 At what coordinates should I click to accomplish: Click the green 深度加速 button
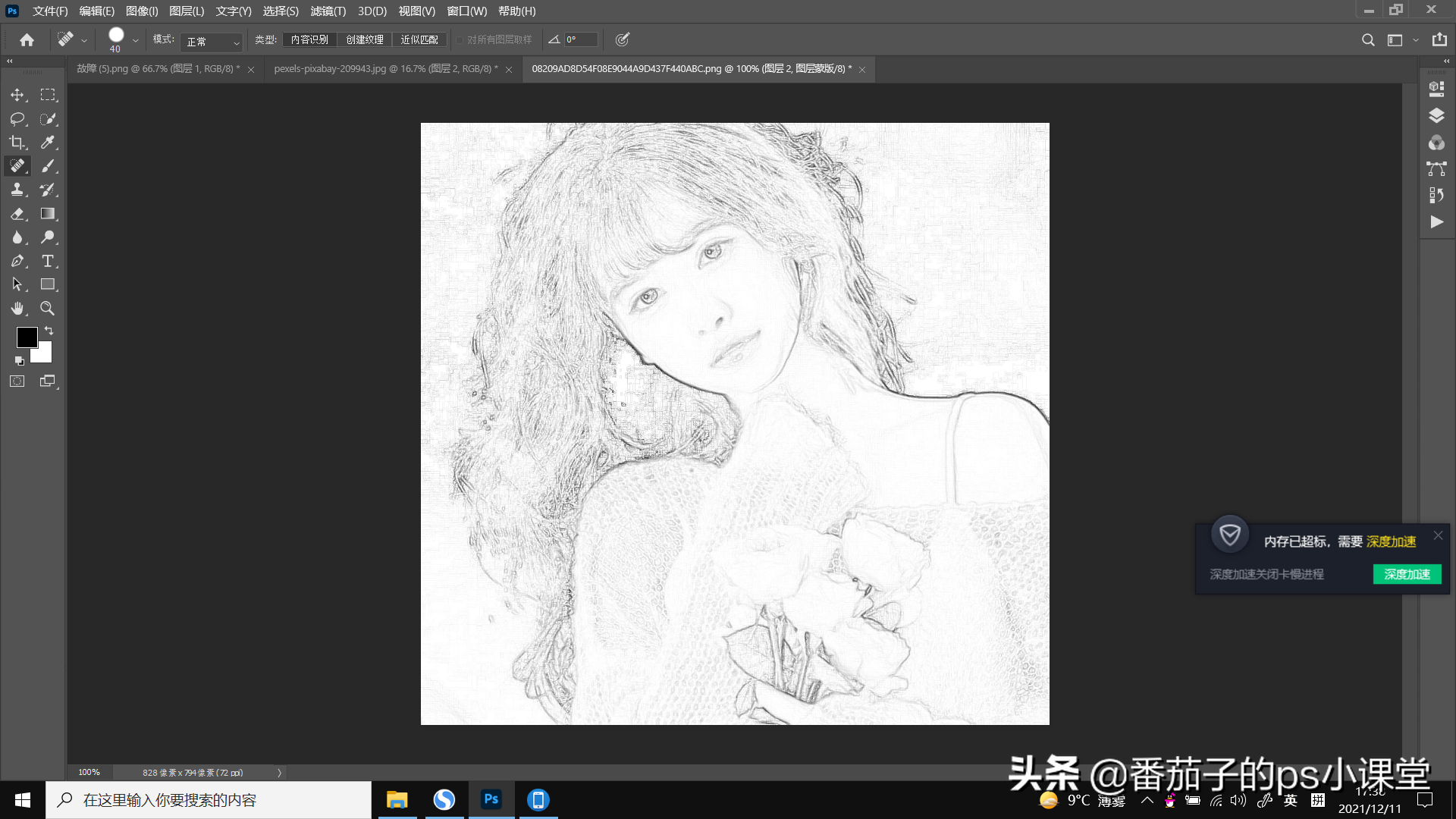tap(1407, 574)
